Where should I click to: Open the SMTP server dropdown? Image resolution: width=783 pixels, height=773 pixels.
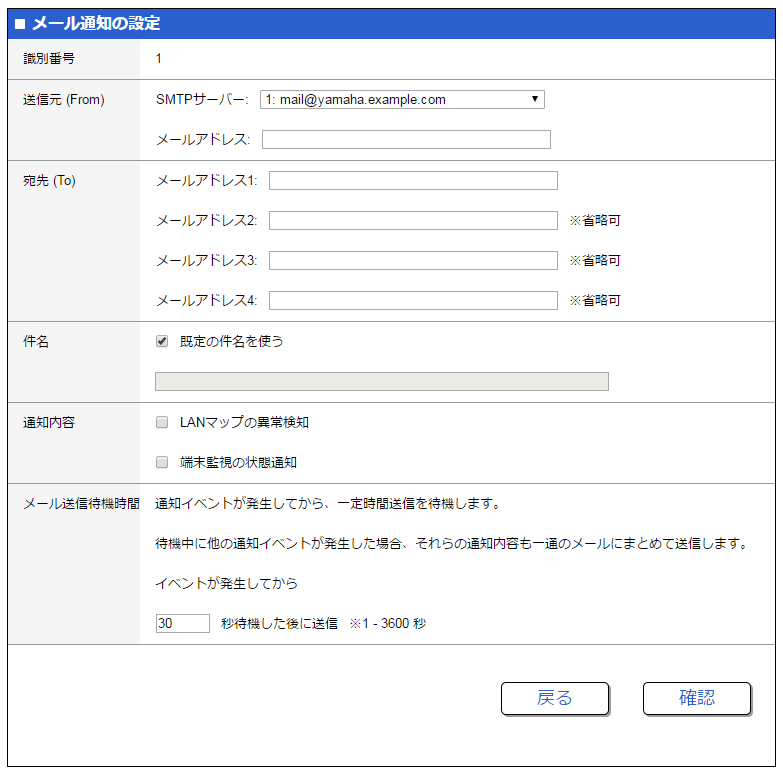[402, 99]
